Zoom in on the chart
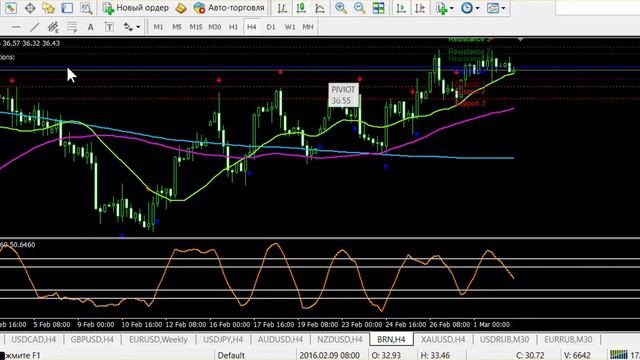640x360 pixels. [340, 8]
